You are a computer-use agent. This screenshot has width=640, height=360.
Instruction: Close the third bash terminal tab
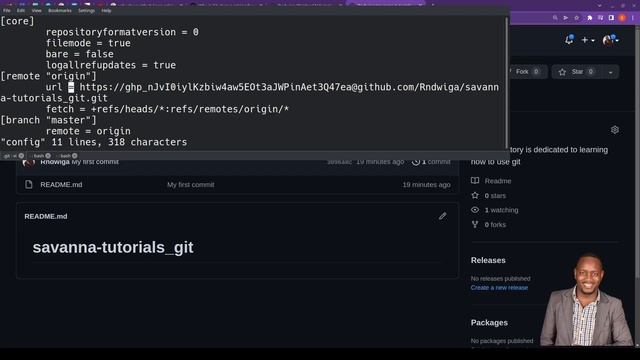75,156
